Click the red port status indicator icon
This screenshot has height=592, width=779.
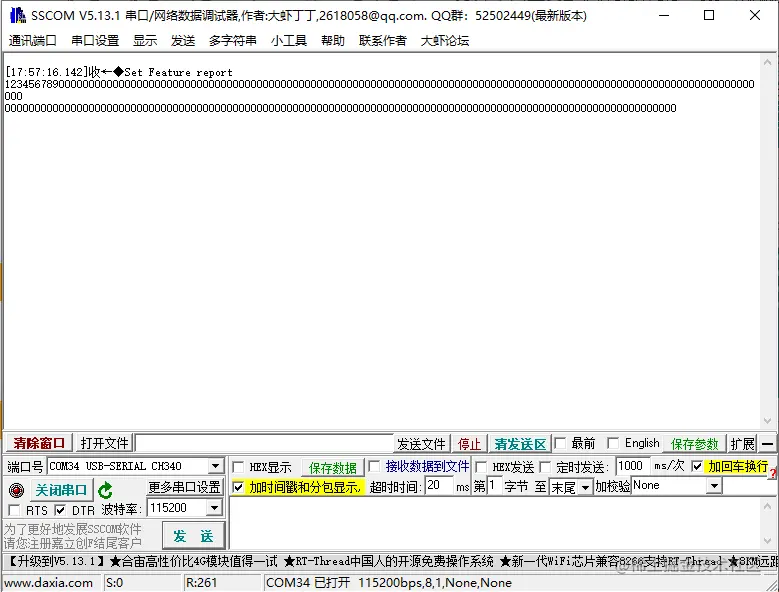(x=16, y=490)
